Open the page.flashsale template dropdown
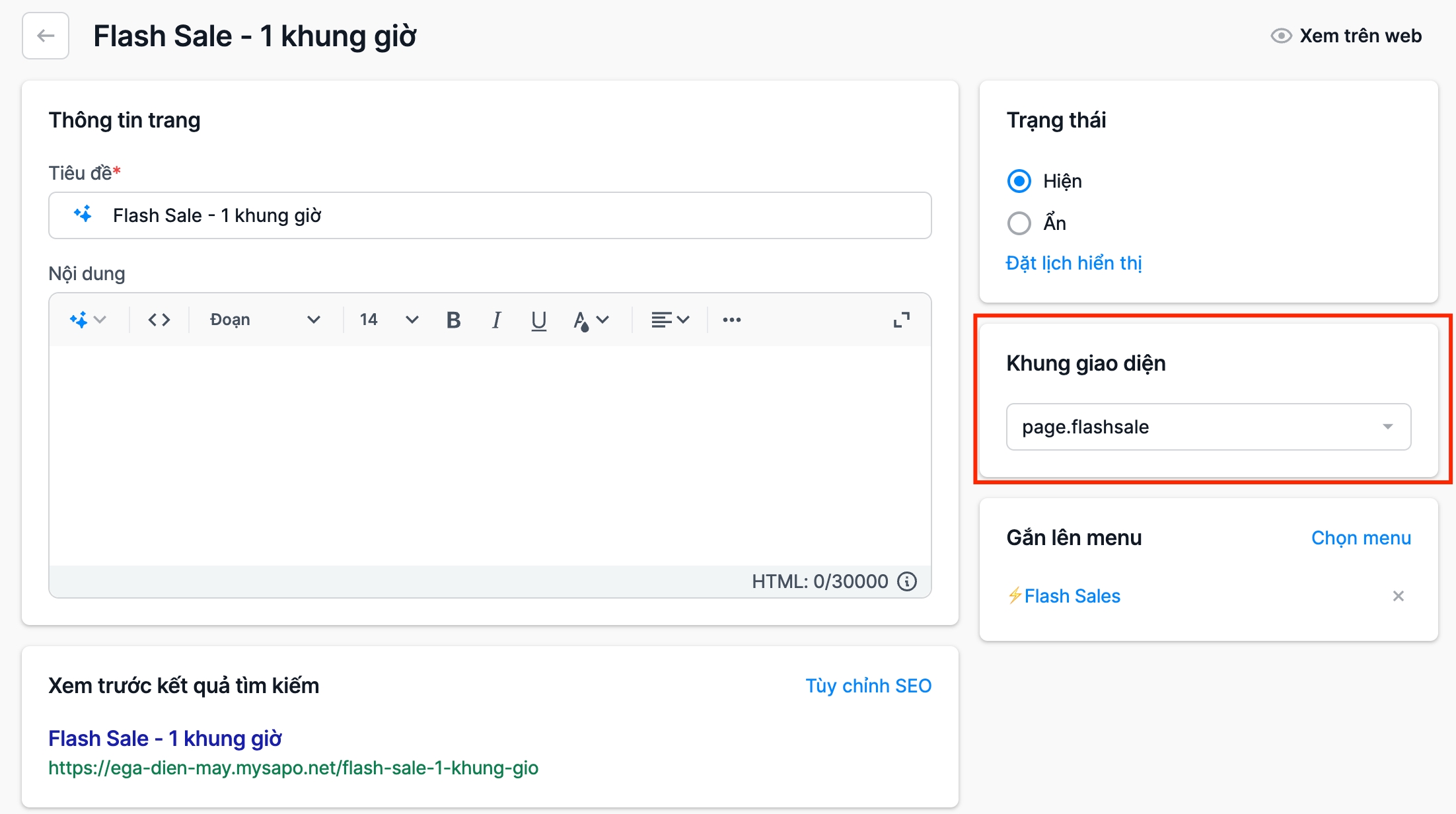The width and height of the screenshot is (1456, 814). pyautogui.click(x=1208, y=427)
